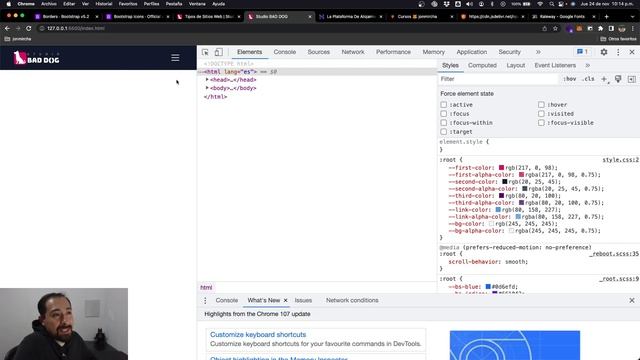Toggle the .cls class editor
The width and height of the screenshot is (640, 360).
coord(588,79)
